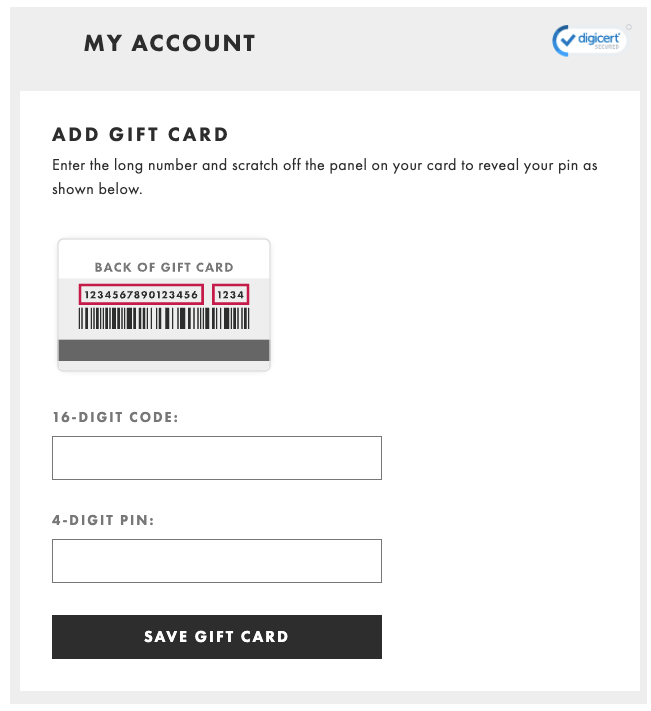Click the small circle beside DigiCert badge
Screen dimensions: 651x711
629,27
